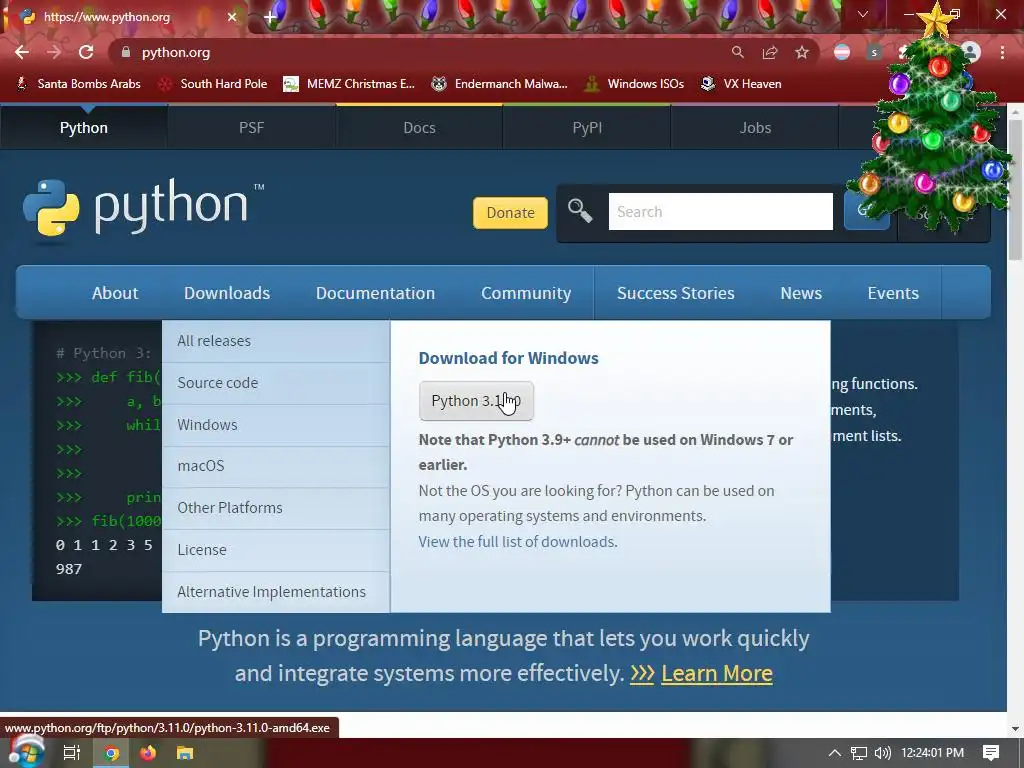Click the site search magnifier icon

(x=580, y=212)
